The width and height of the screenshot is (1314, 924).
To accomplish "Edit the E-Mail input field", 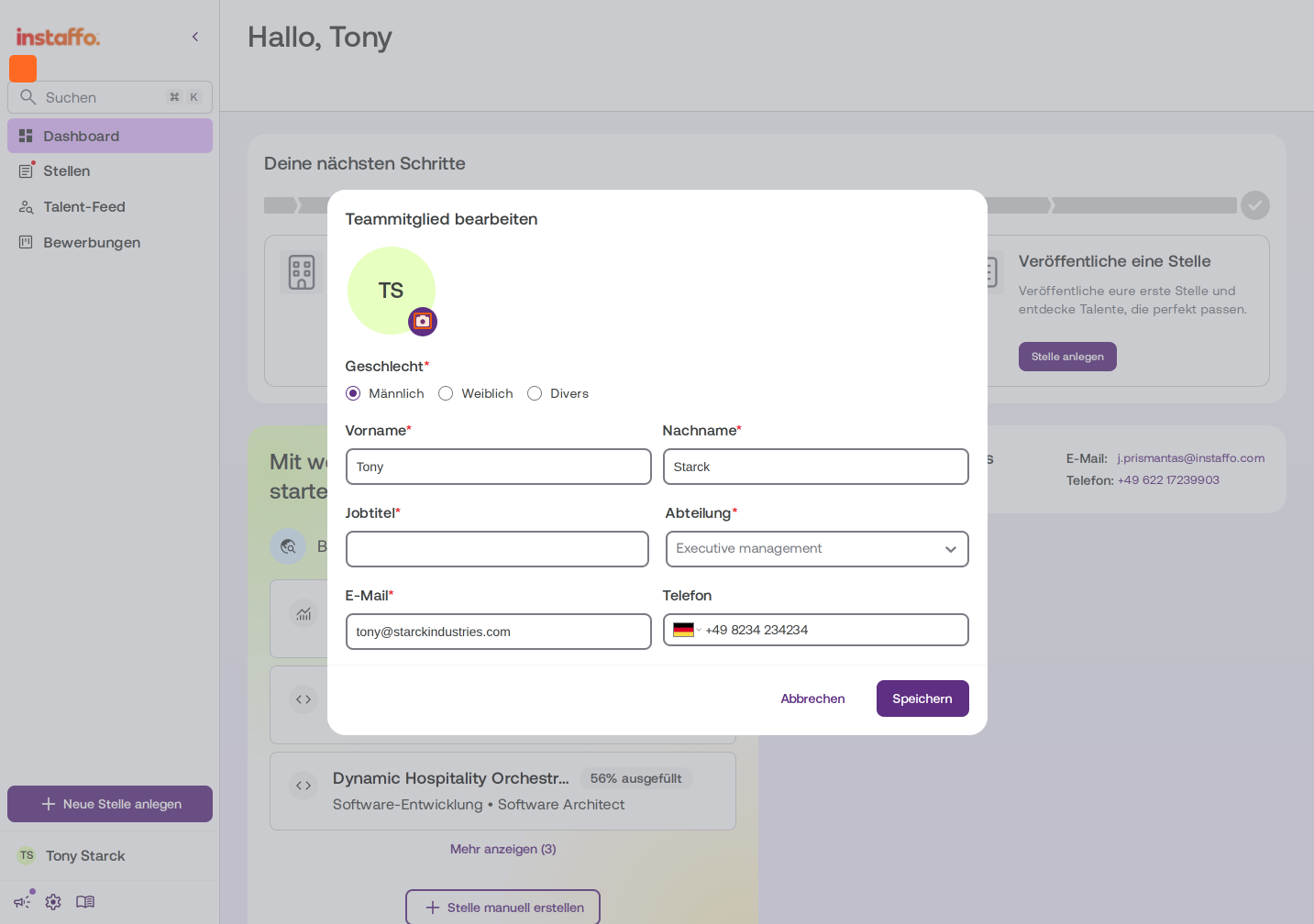I will click(x=499, y=632).
